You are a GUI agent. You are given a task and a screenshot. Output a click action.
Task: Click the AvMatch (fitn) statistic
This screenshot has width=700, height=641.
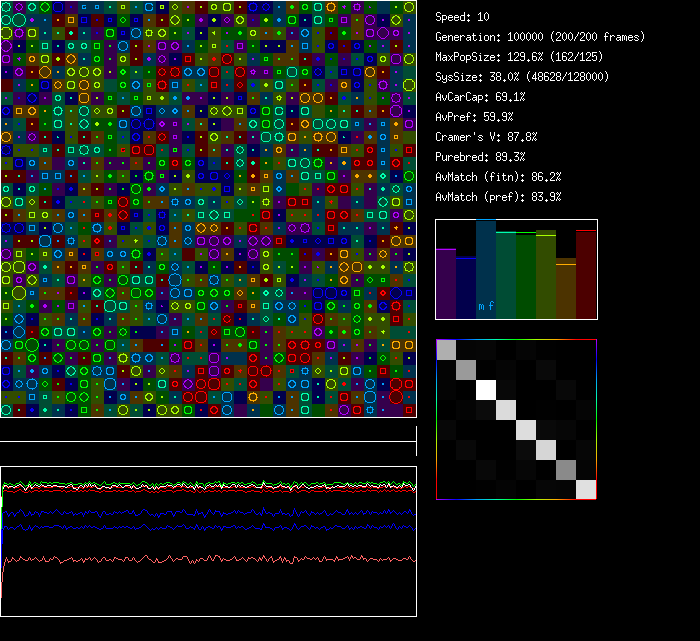[x=498, y=177]
